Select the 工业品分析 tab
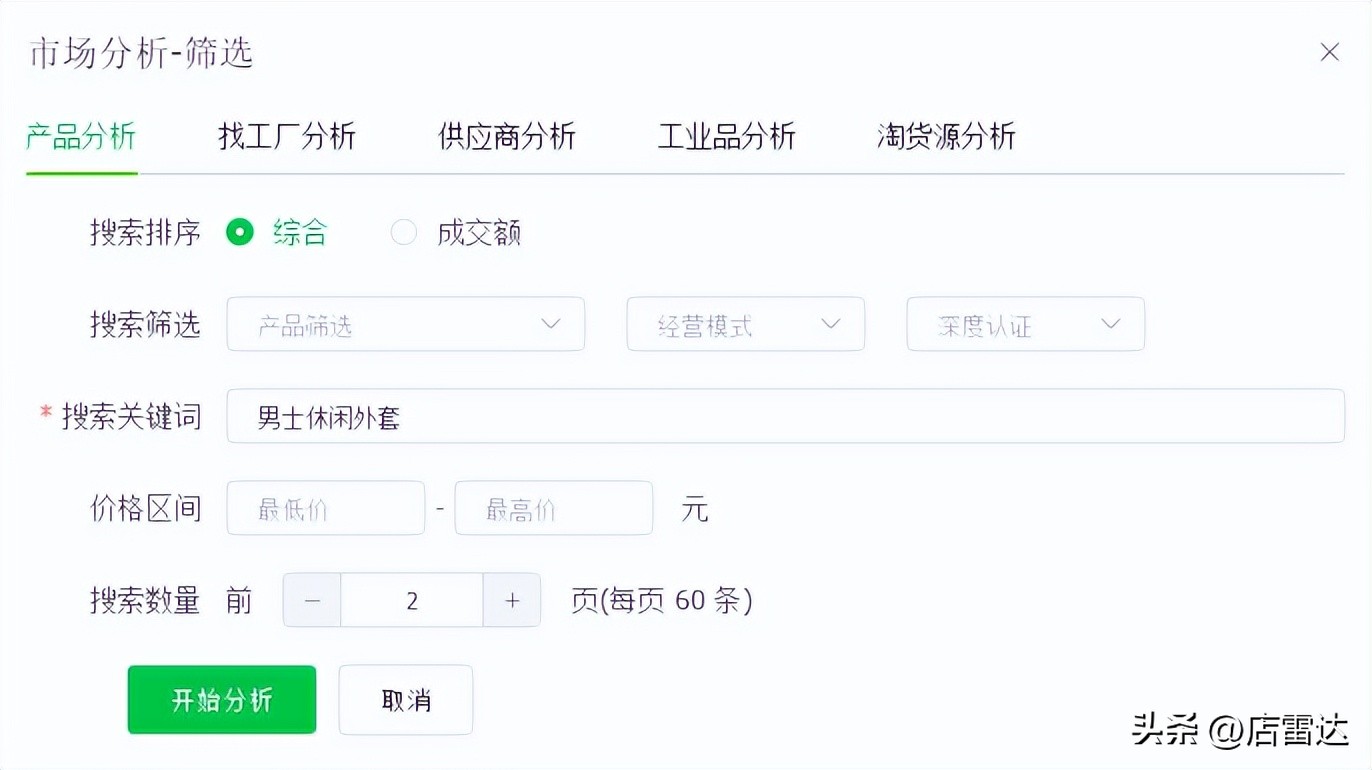This screenshot has height=770, width=1372. tap(726, 137)
